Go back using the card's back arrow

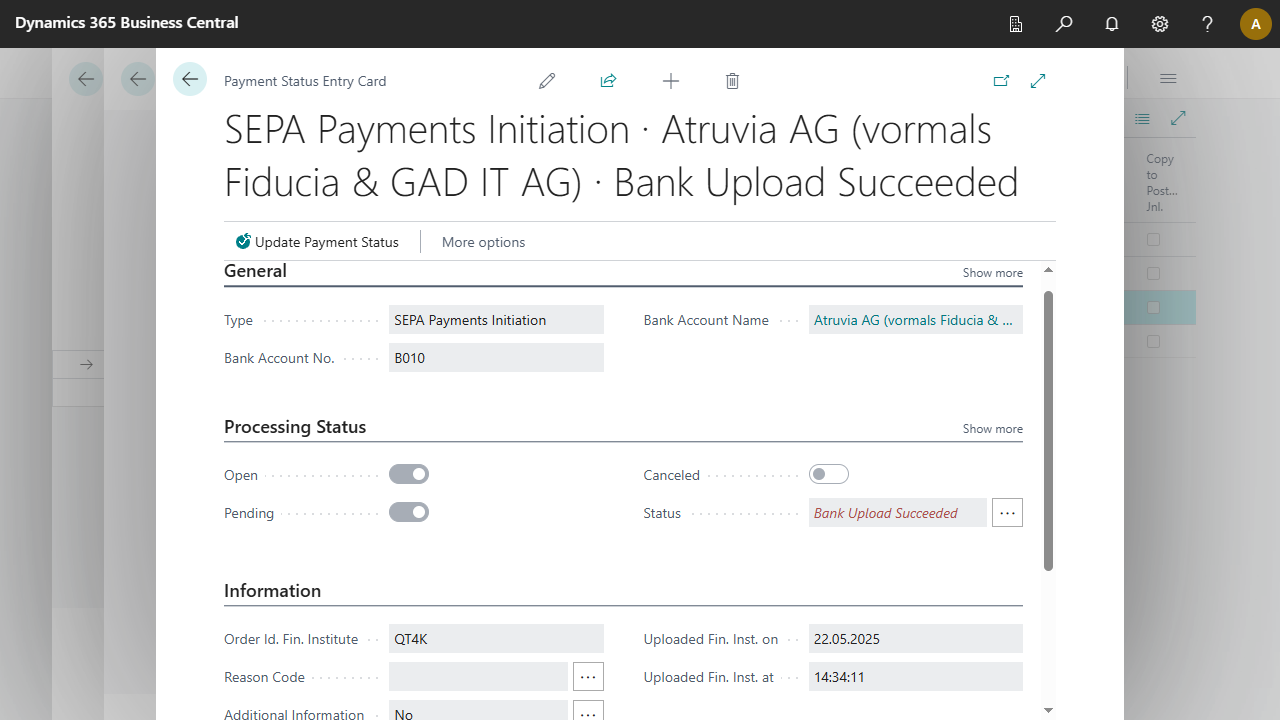(x=190, y=80)
